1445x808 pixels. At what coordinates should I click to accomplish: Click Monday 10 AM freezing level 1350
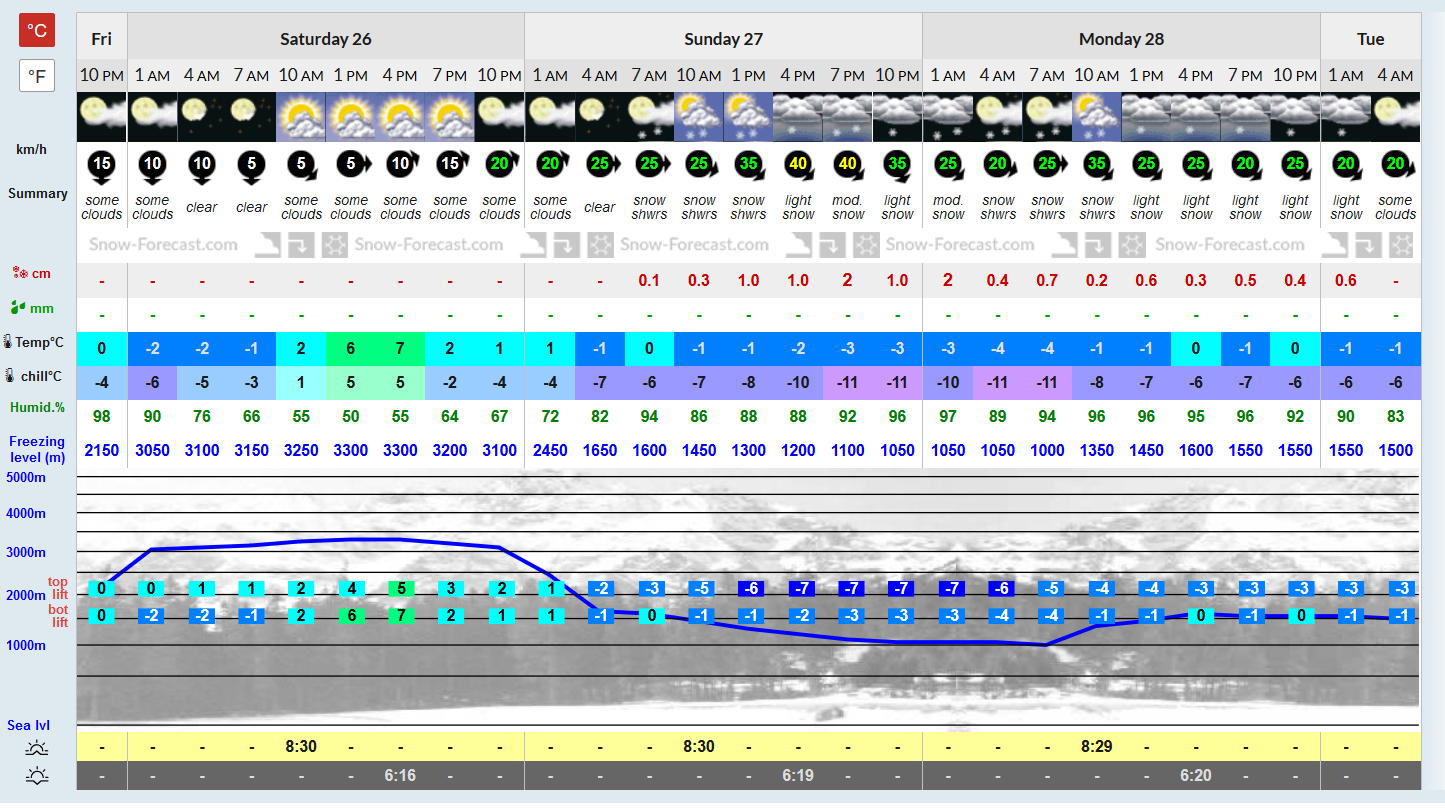point(1097,450)
